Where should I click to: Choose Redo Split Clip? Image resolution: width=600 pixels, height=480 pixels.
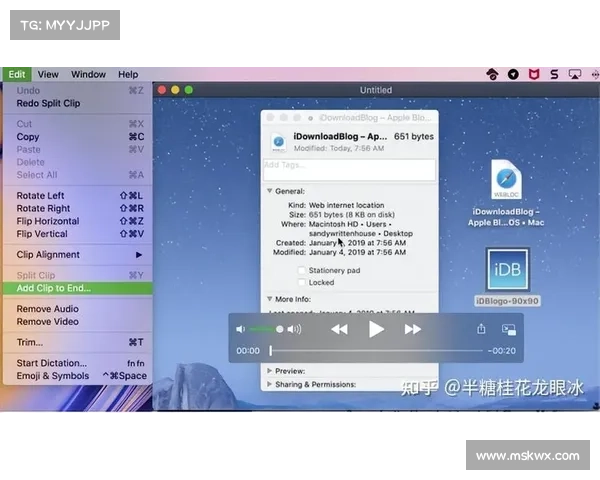tap(78, 103)
